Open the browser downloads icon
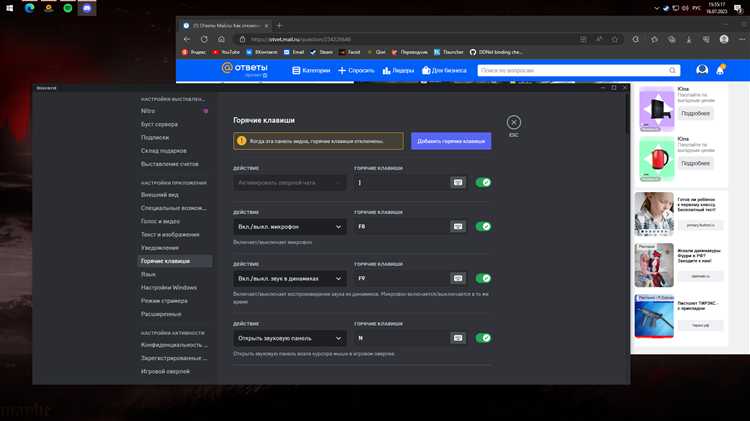Image resolution: width=750 pixels, height=421 pixels. click(x=689, y=39)
